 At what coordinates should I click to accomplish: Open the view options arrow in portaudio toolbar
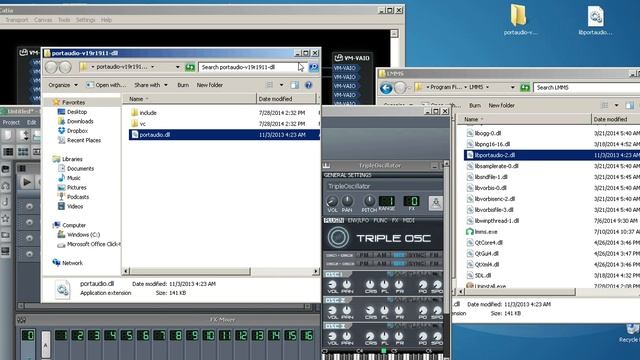coord(281,85)
